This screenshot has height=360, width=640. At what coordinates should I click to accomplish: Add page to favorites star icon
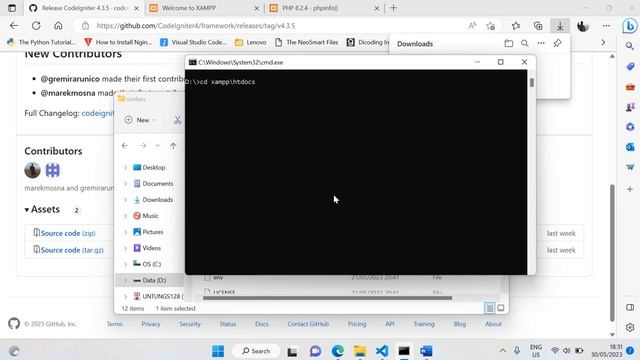[491, 26]
